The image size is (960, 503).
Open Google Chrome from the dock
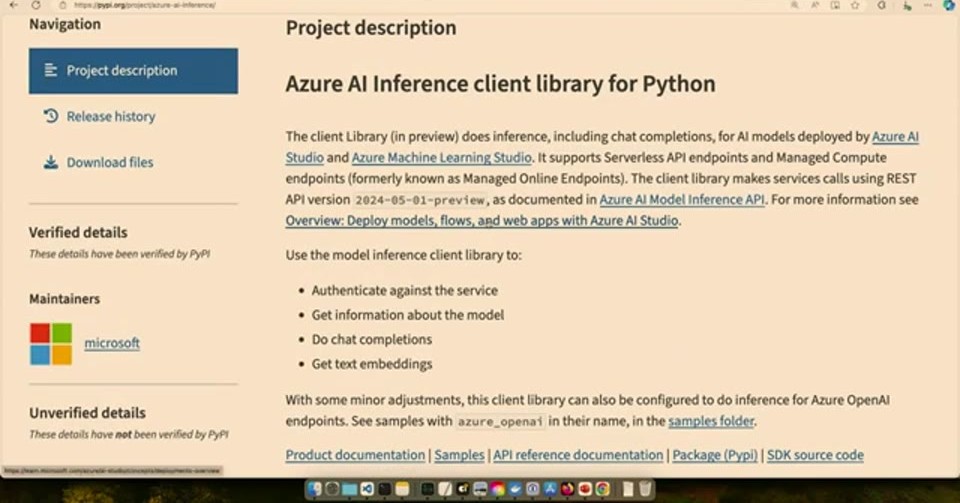tap(602, 488)
